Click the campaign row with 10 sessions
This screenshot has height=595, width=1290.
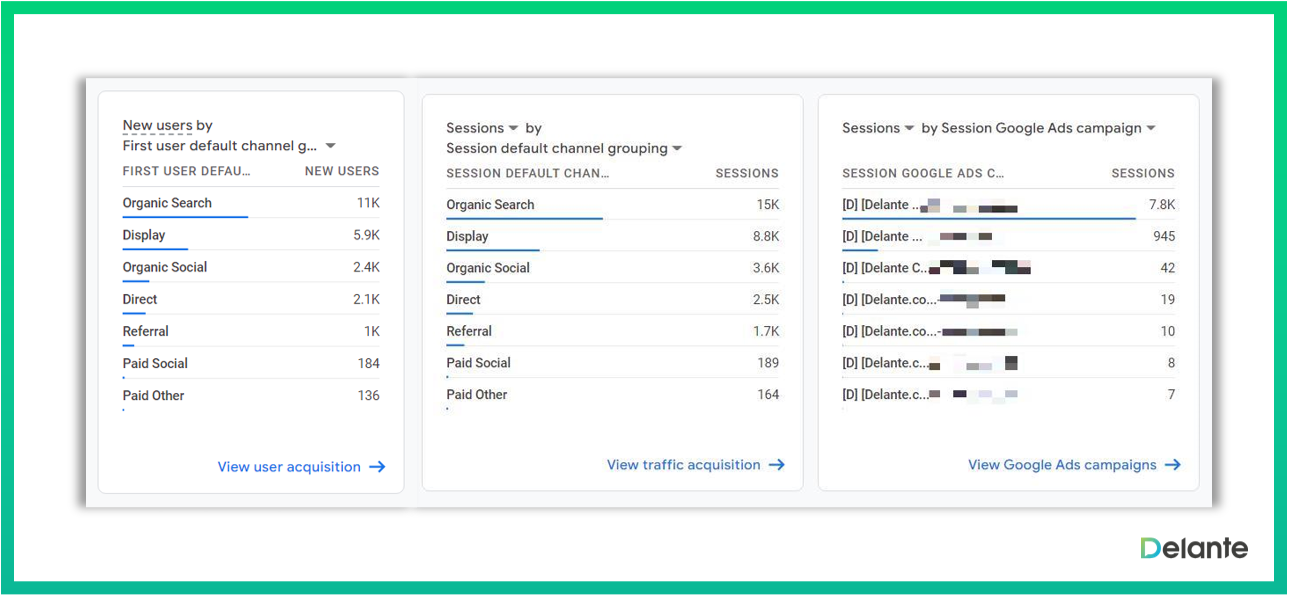pyautogui.click(x=1008, y=331)
